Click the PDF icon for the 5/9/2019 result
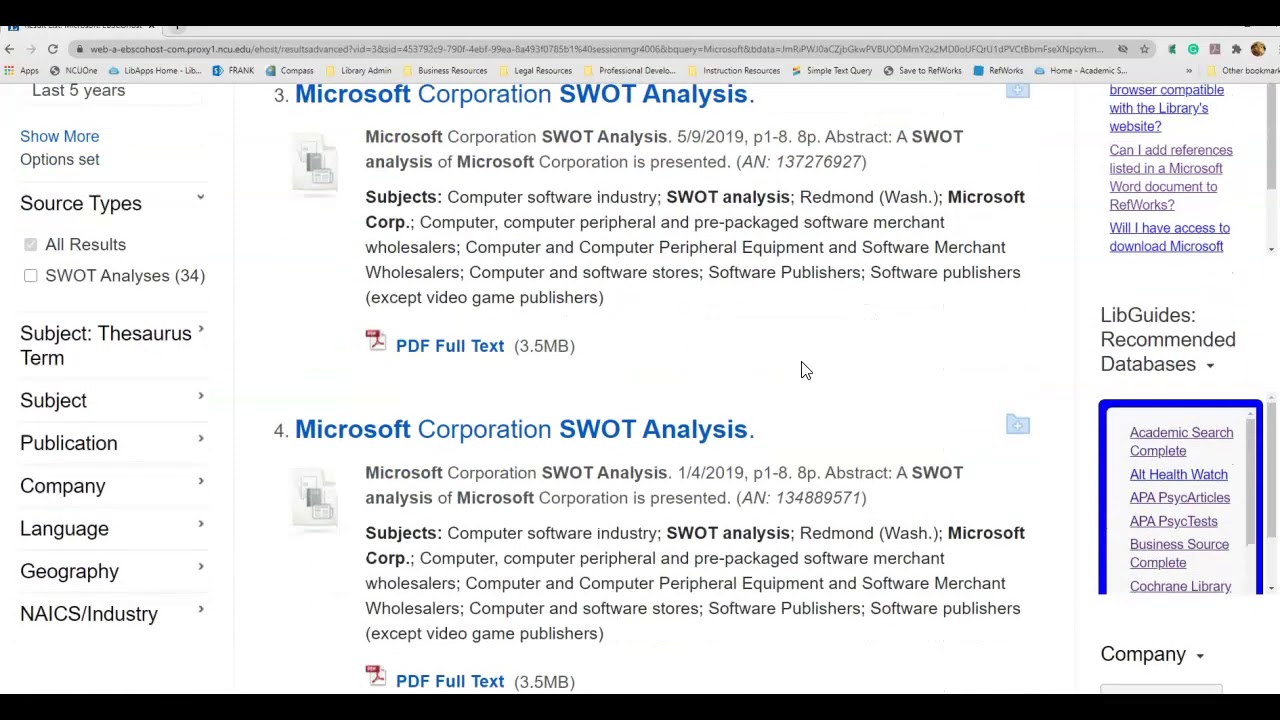The height and width of the screenshot is (720, 1280). pos(376,341)
